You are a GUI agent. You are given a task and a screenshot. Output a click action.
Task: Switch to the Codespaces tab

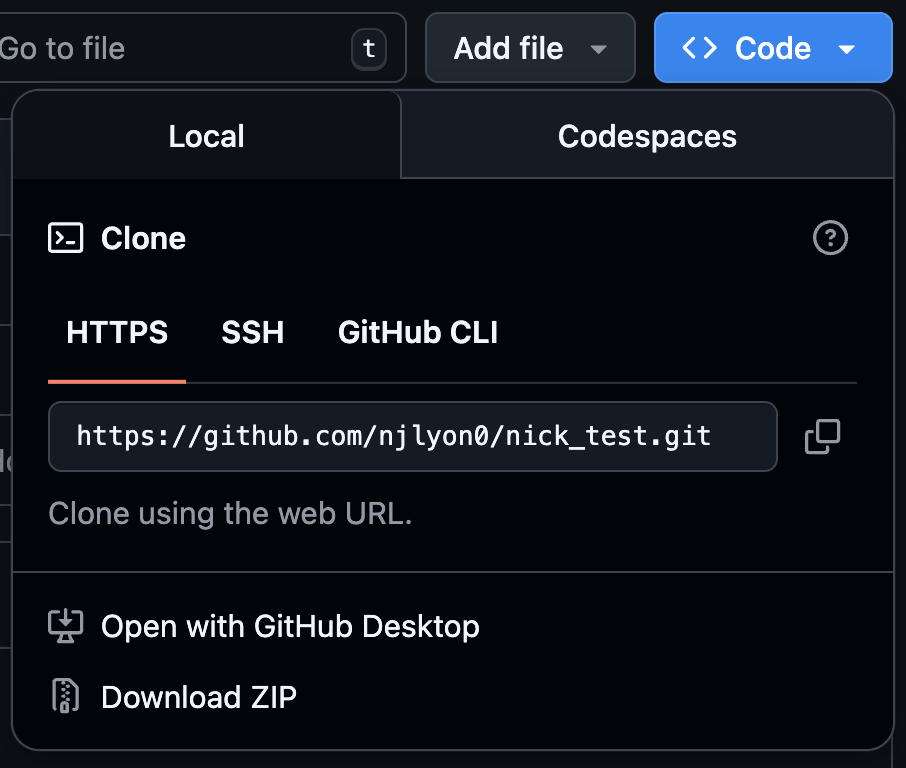[x=647, y=136]
